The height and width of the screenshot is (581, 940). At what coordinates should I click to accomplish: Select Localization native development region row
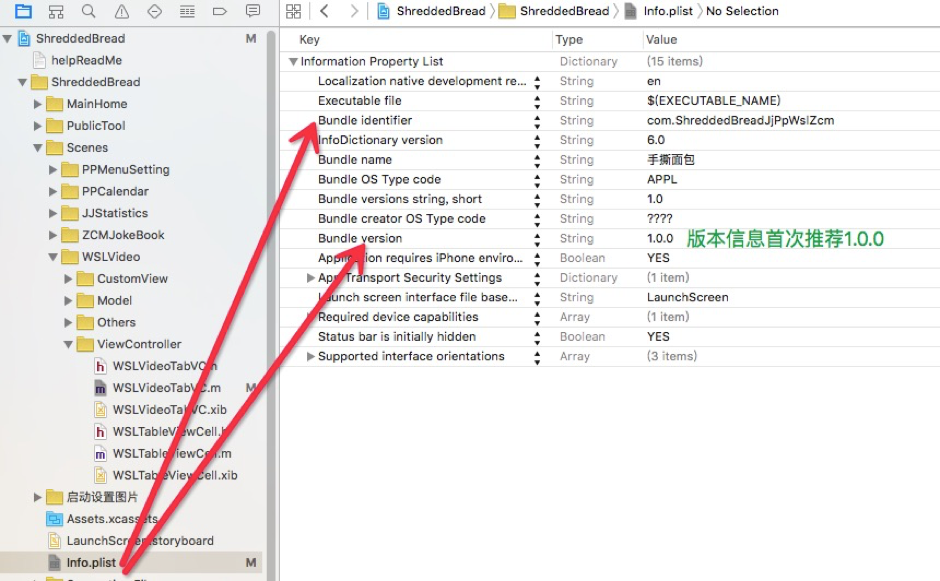[610, 81]
